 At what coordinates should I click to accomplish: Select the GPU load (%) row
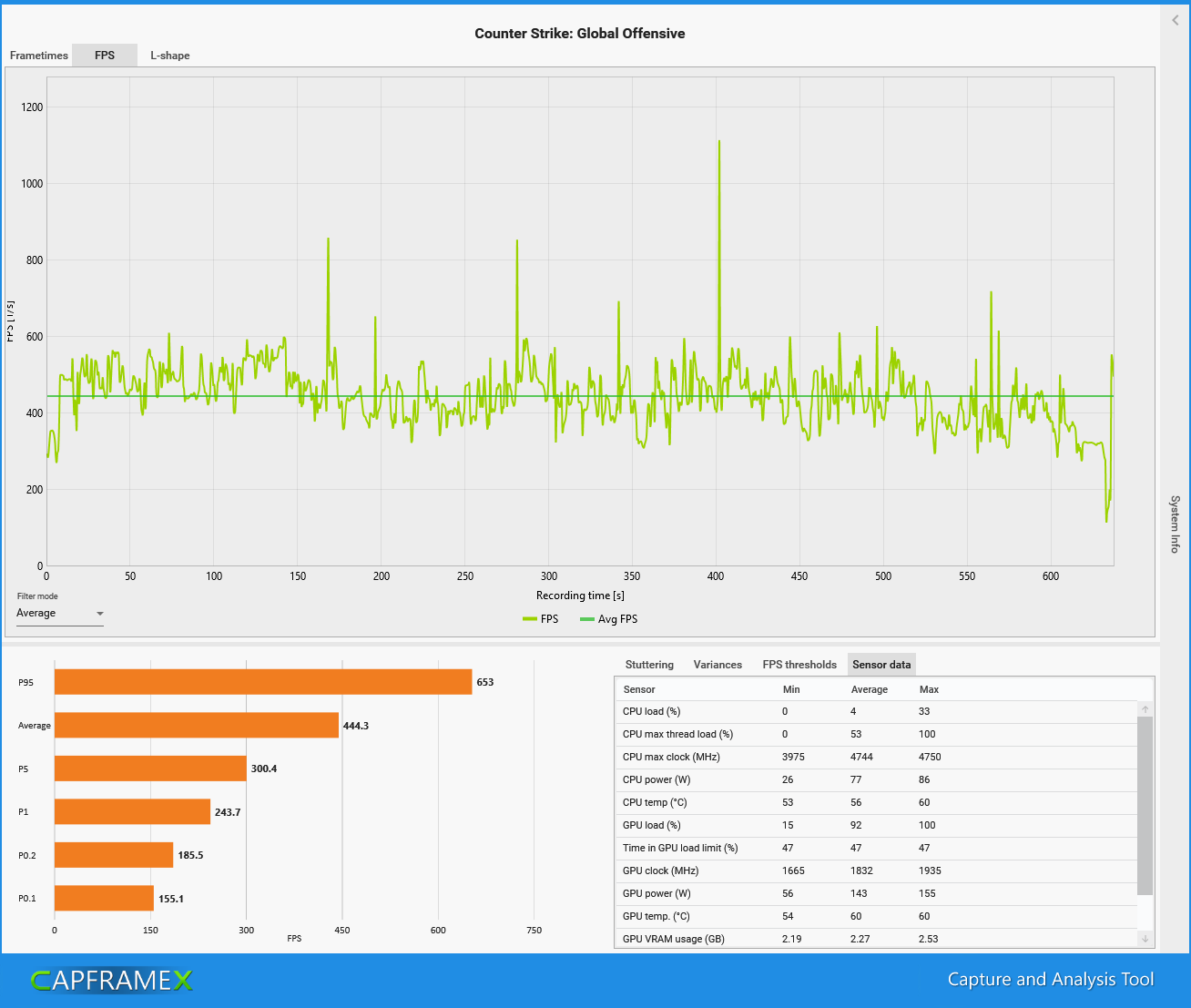(876, 826)
